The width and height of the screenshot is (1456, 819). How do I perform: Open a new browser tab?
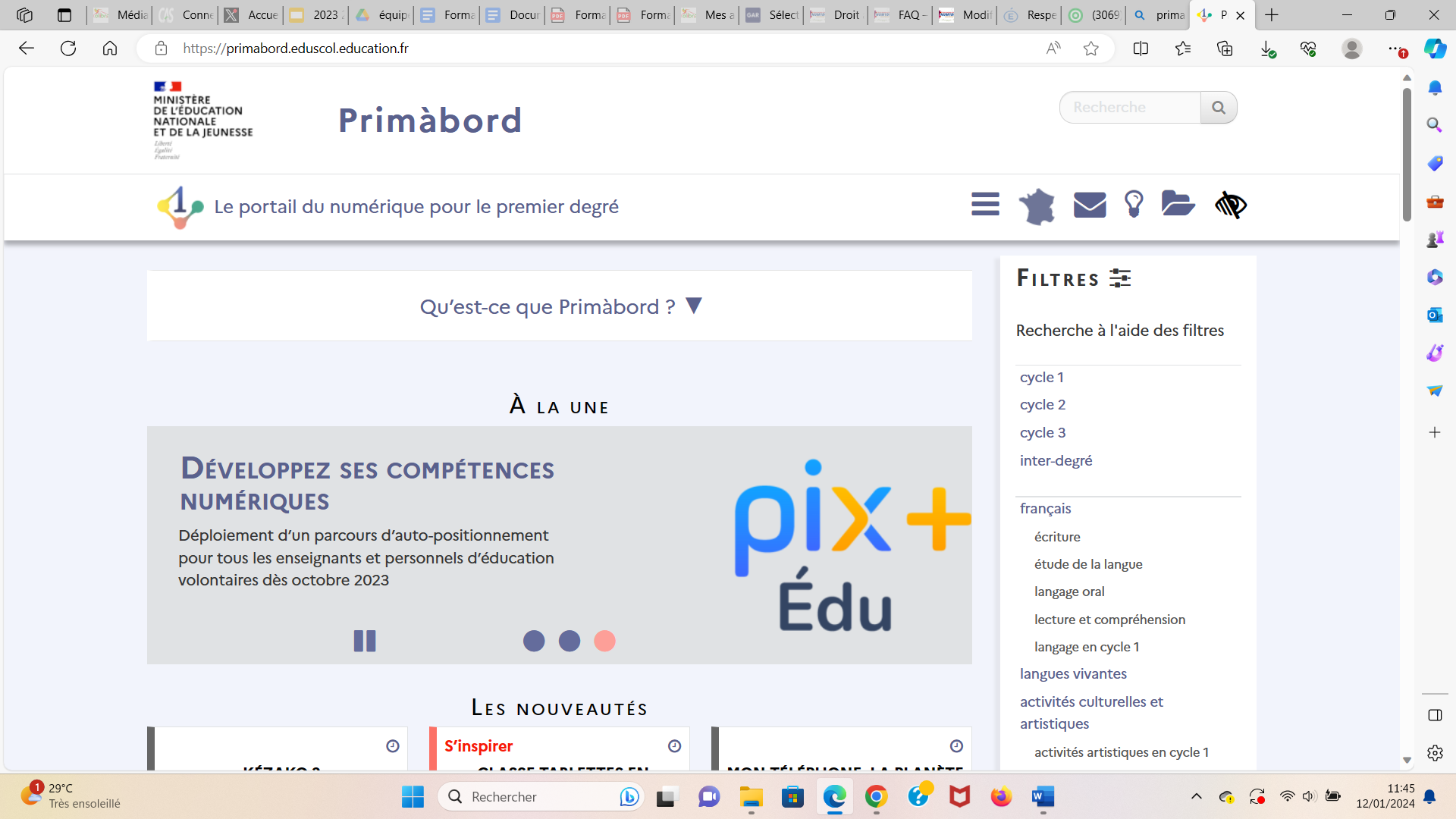tap(1272, 14)
